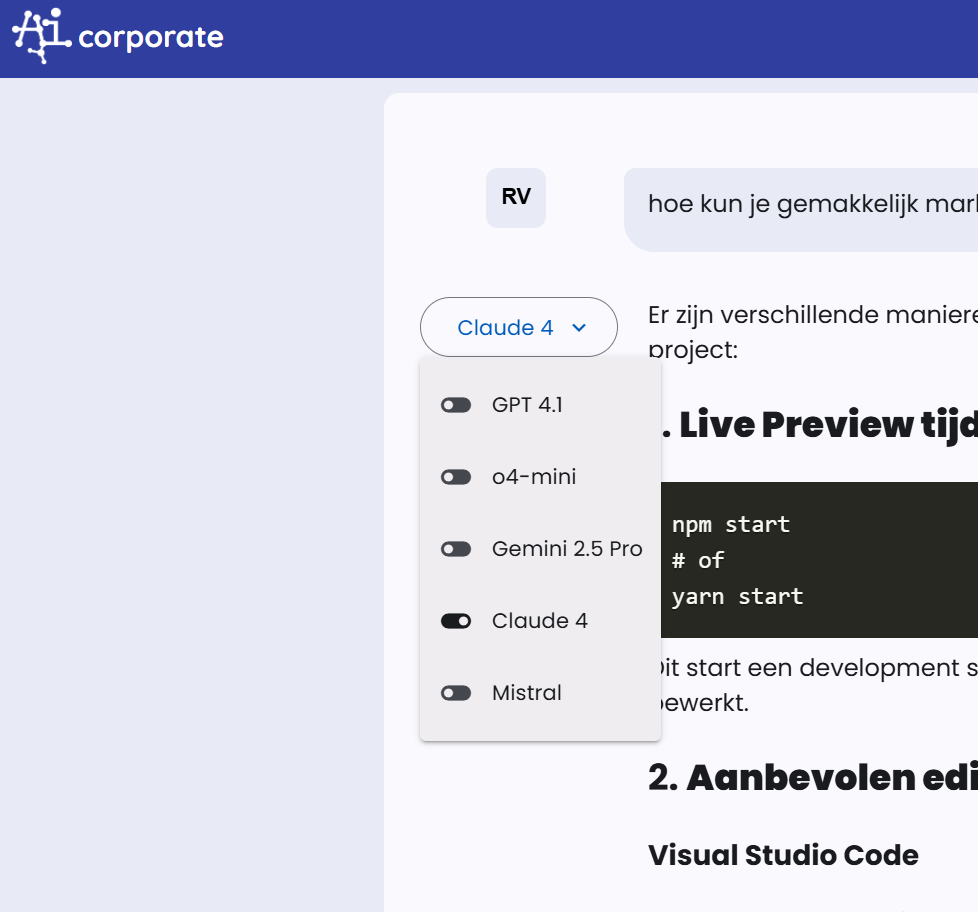Click the AI network logo icon

41,37
